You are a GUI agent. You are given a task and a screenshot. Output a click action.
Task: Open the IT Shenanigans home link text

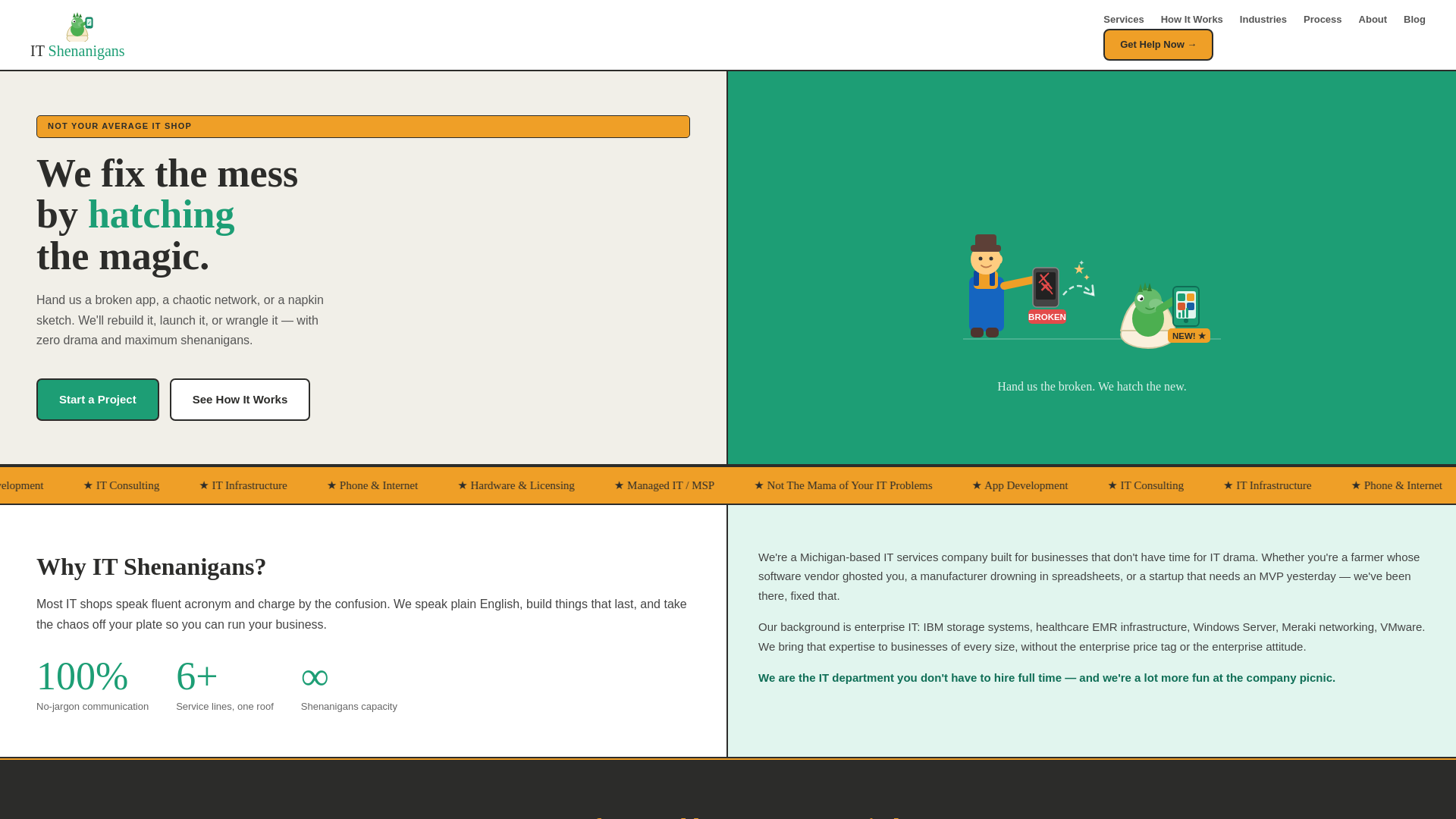(77, 51)
